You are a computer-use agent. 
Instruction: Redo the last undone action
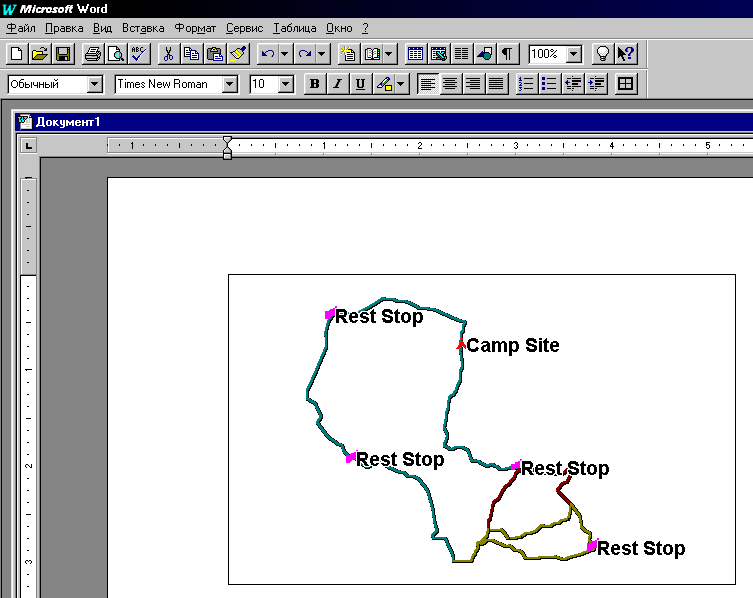(x=305, y=54)
